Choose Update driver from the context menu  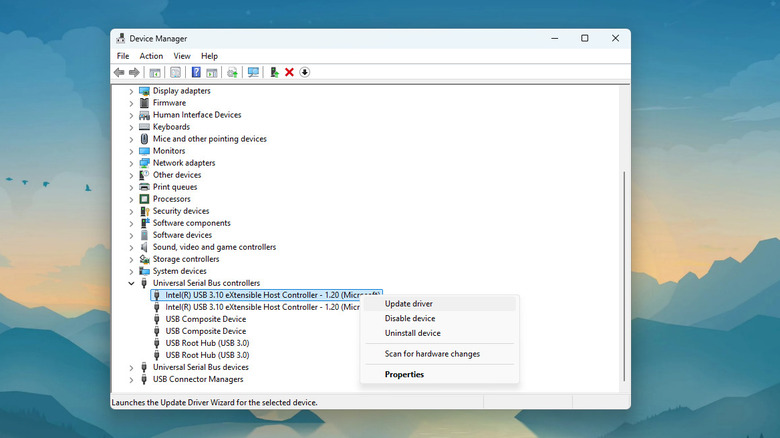409,303
